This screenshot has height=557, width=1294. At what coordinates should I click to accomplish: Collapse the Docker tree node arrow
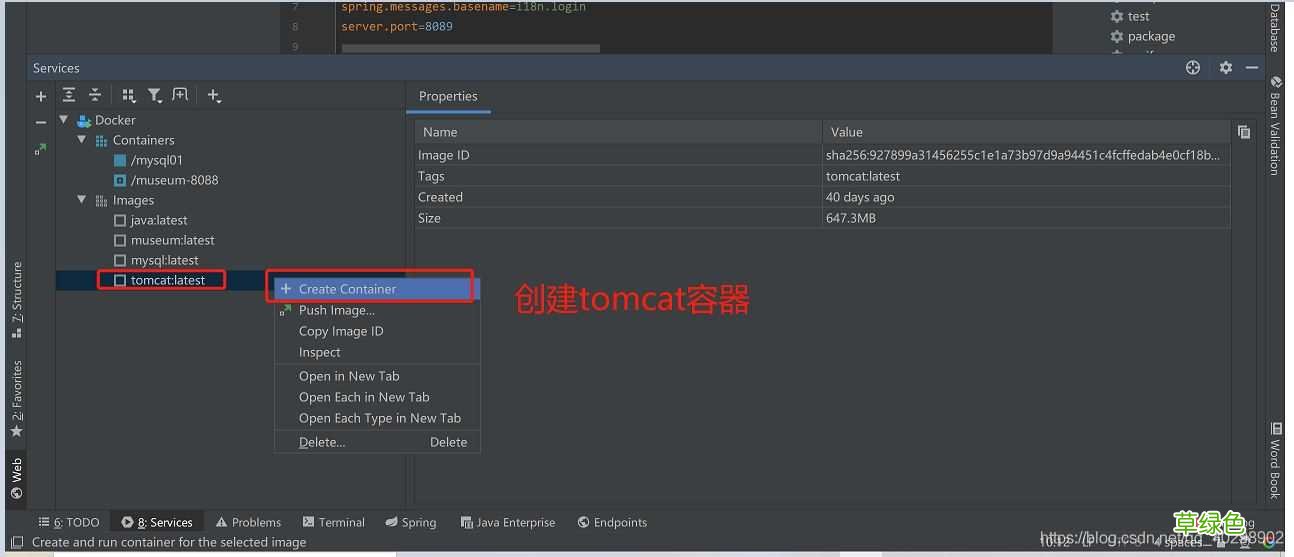(65, 120)
